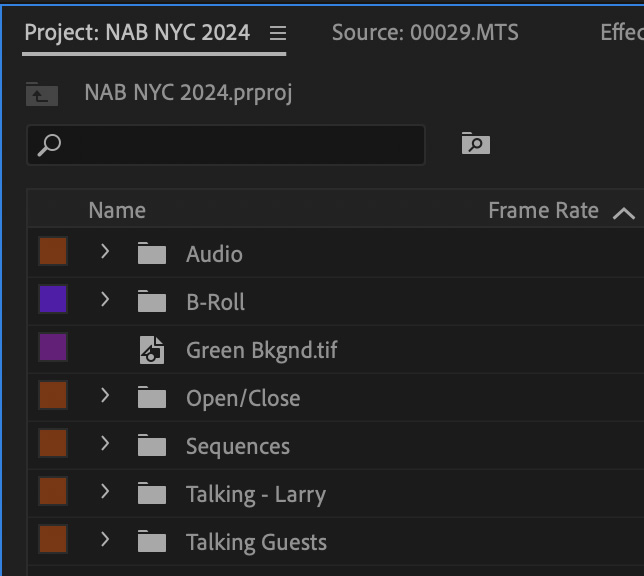Viewport: 644px width, 576px height.
Task: Click the NAB NYC 2024.prproj path label
Action: (x=188, y=93)
